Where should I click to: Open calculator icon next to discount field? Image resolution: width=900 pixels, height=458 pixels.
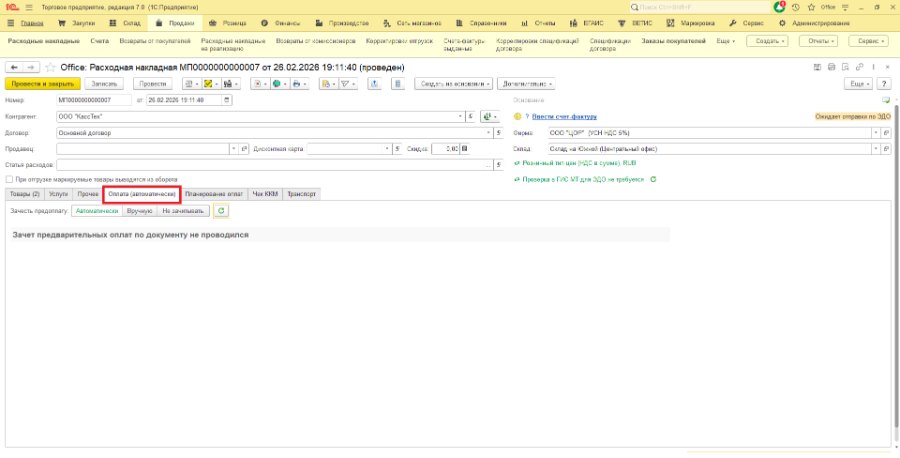click(464, 149)
